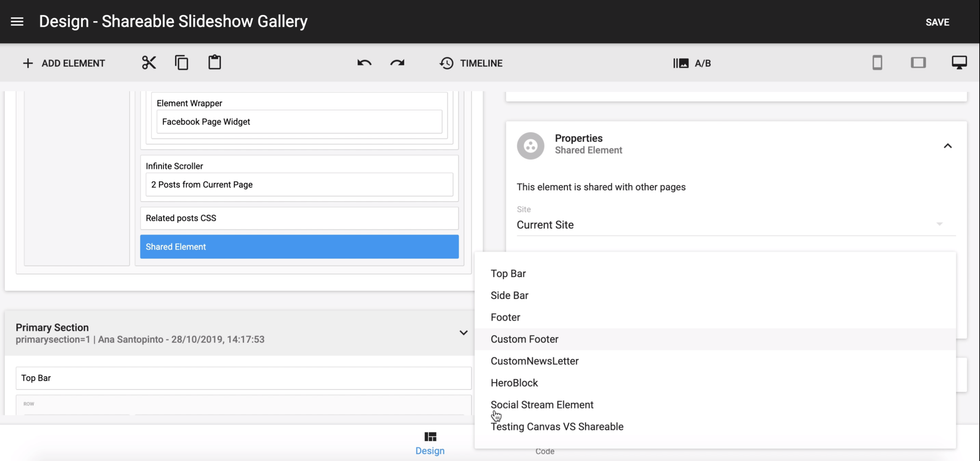Choose Custom Footer in dropdown list
The width and height of the screenshot is (980, 461).
coord(525,339)
